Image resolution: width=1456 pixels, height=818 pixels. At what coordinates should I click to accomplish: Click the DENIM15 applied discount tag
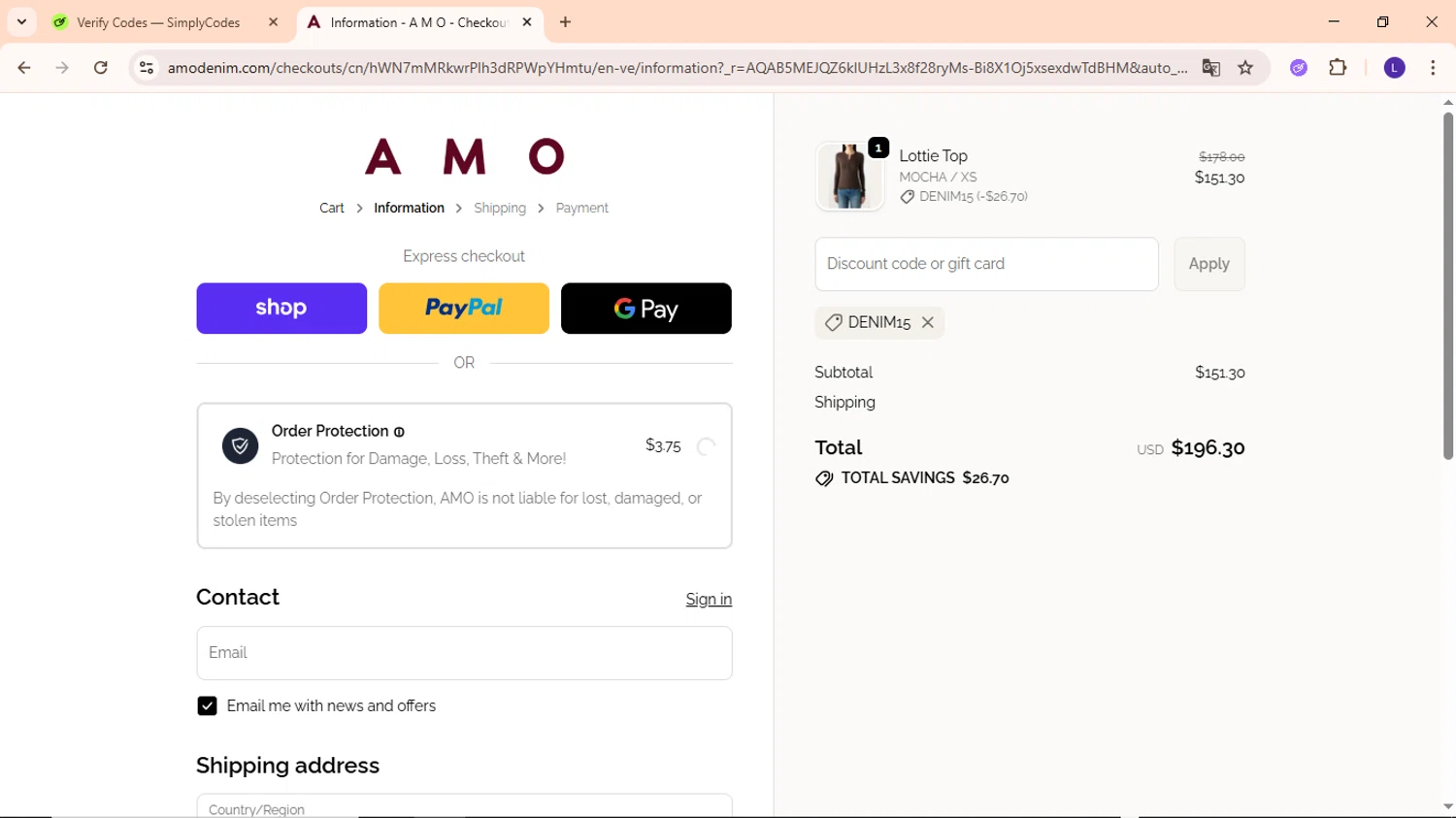(879, 323)
